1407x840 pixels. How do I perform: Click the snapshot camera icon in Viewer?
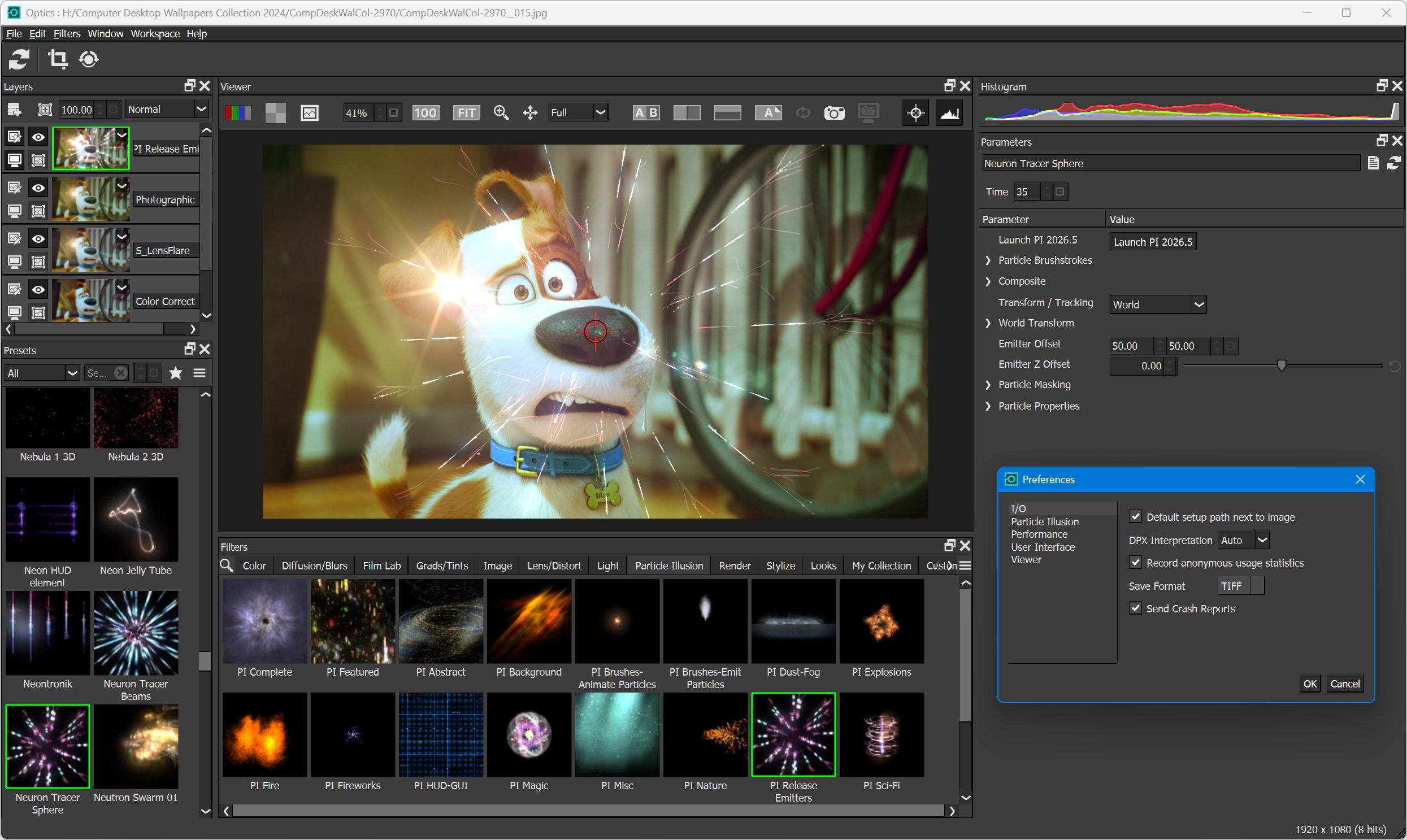coord(834,112)
